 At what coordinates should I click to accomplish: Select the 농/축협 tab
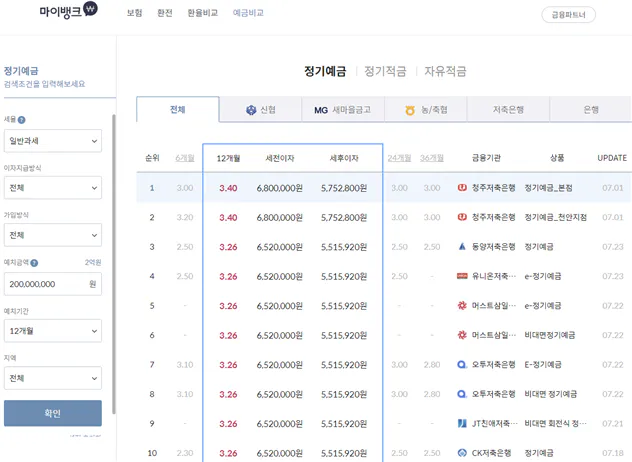426,110
